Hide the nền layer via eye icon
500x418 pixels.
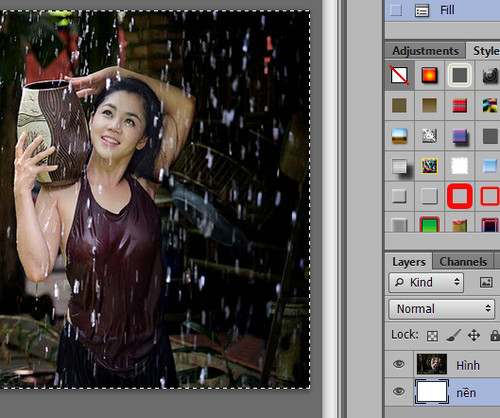[399, 391]
